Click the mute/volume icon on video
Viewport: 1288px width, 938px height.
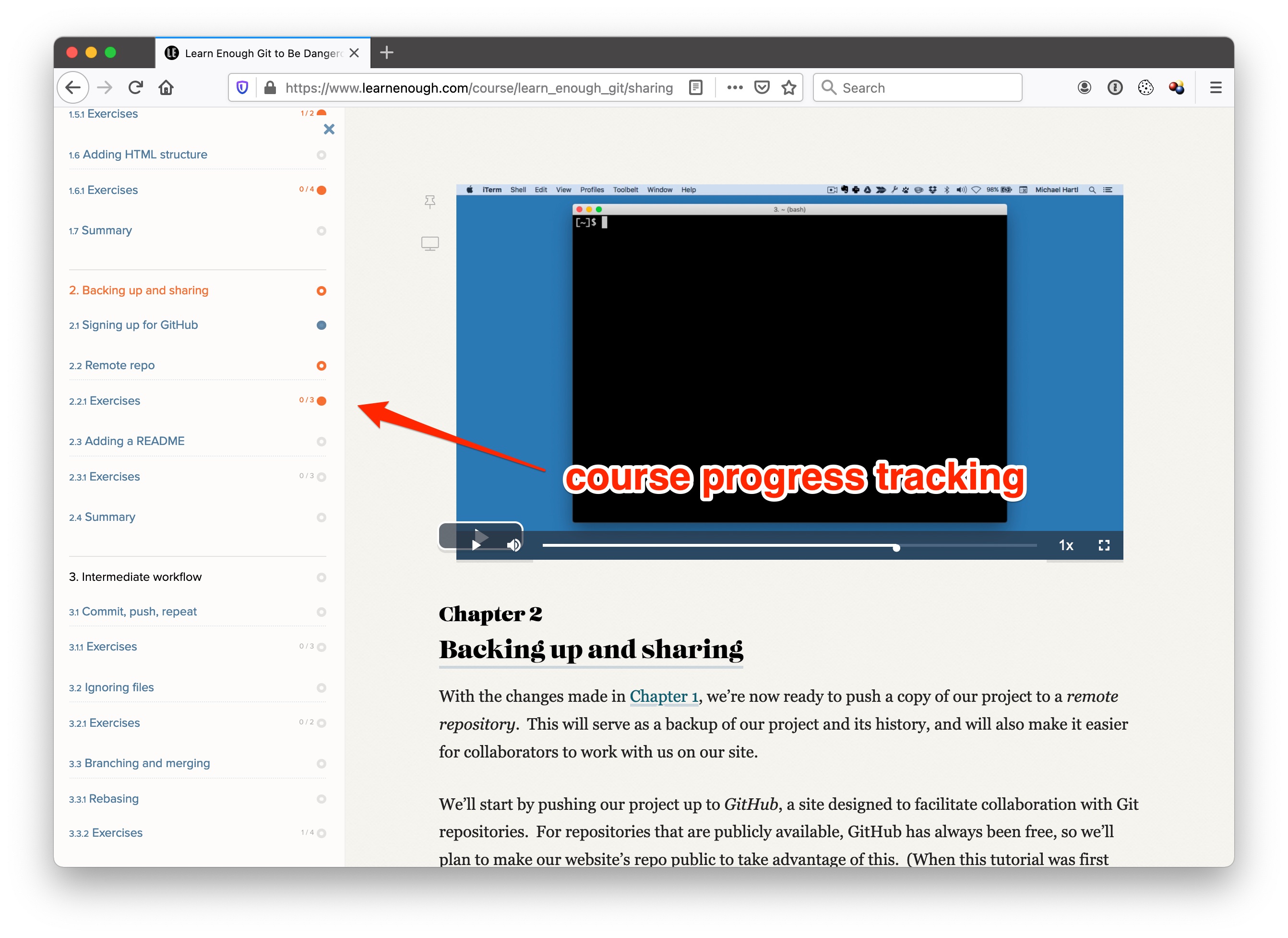[x=514, y=546]
